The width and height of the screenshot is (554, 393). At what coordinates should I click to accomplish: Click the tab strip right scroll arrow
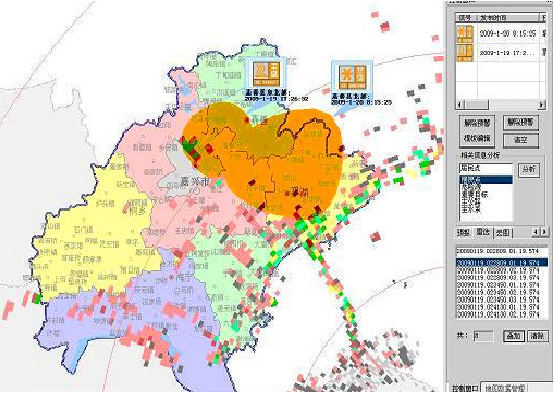click(x=544, y=232)
